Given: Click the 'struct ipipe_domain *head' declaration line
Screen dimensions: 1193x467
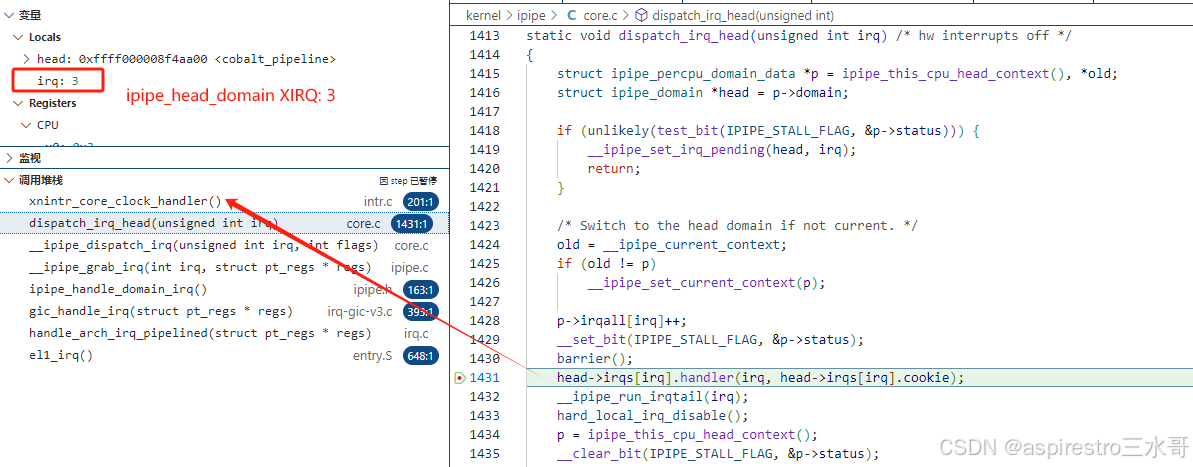Looking at the screenshot, I should coord(701,93).
